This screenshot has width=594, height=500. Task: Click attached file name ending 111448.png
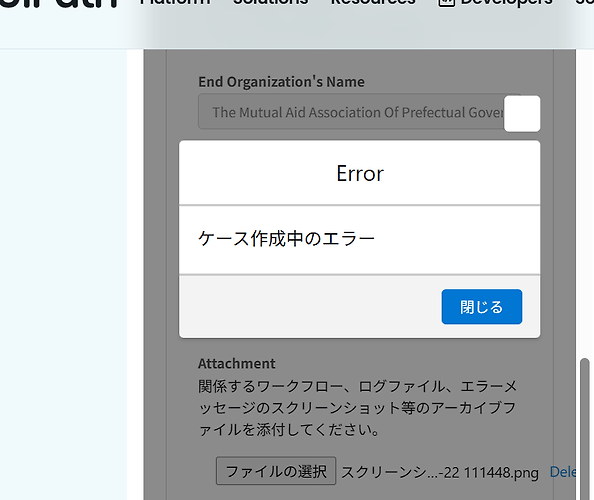440,472
